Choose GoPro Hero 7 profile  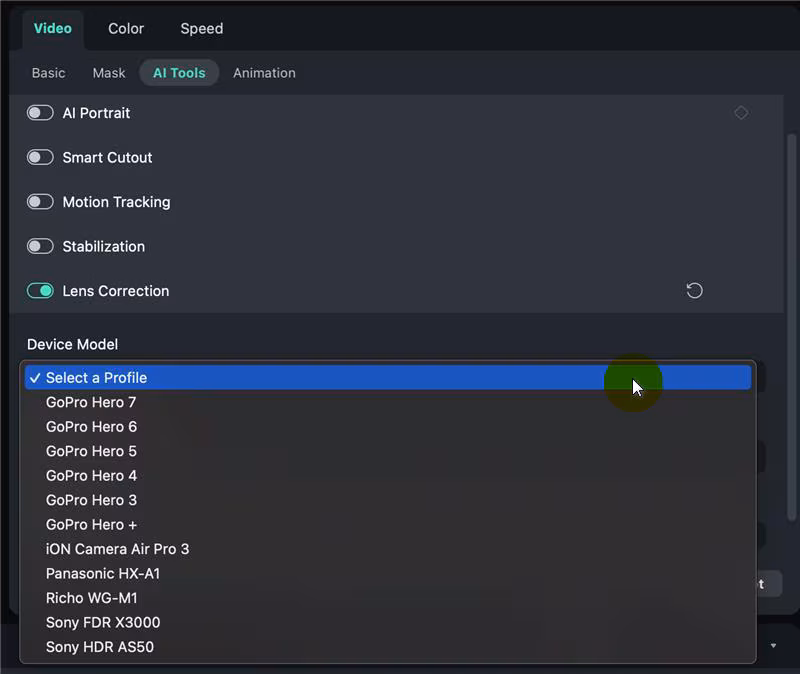388,402
